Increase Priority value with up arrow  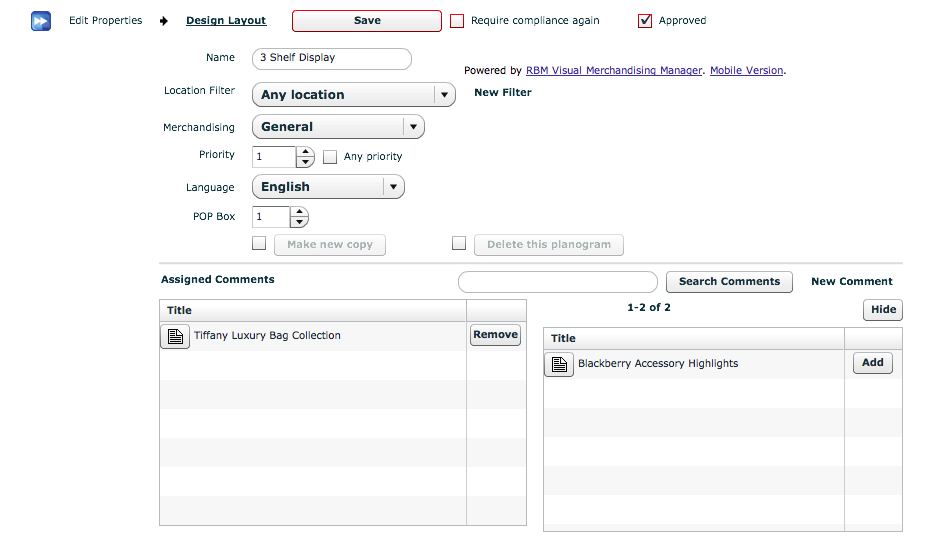coord(305,152)
